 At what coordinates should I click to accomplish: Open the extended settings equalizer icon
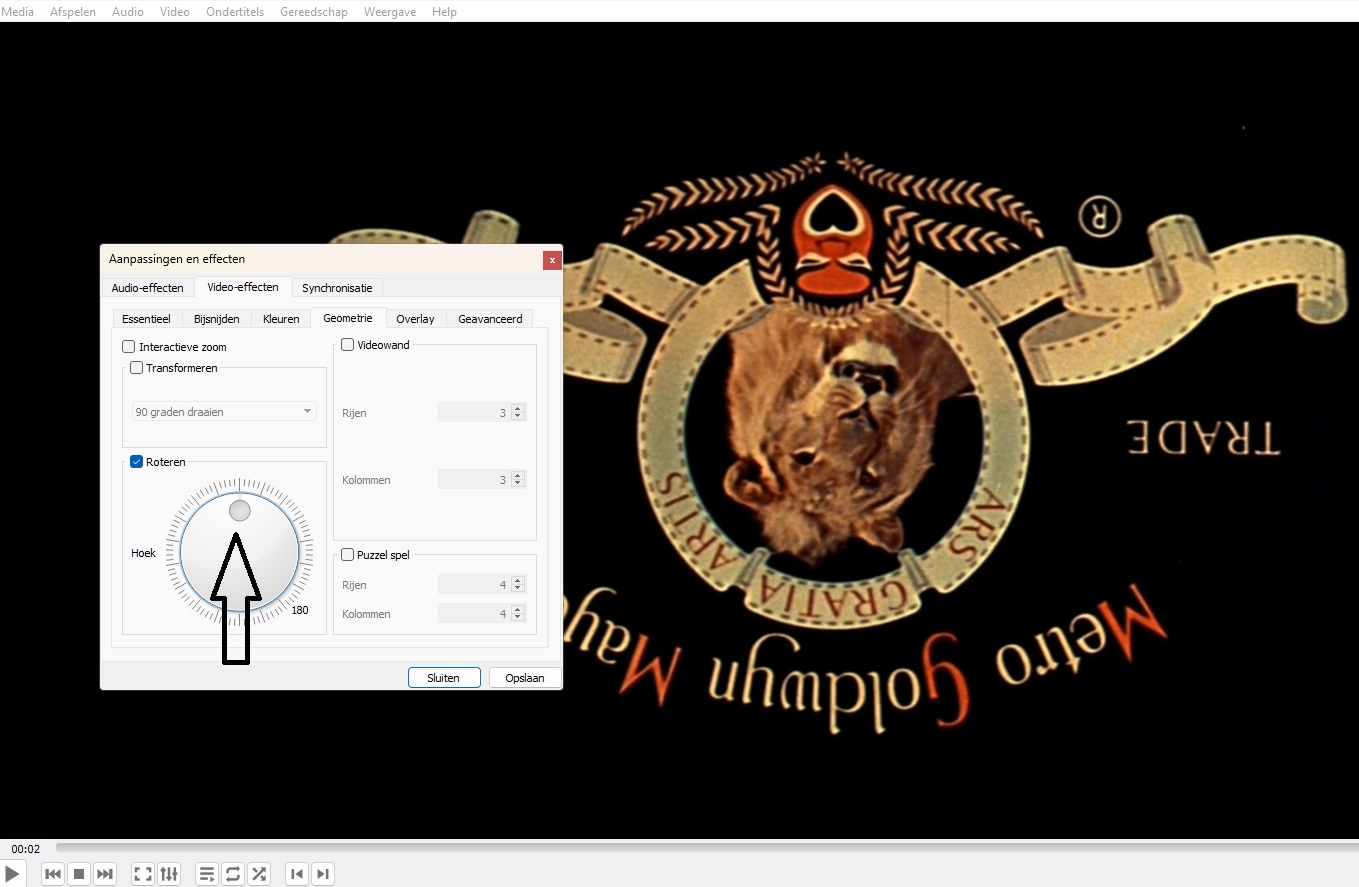point(169,874)
